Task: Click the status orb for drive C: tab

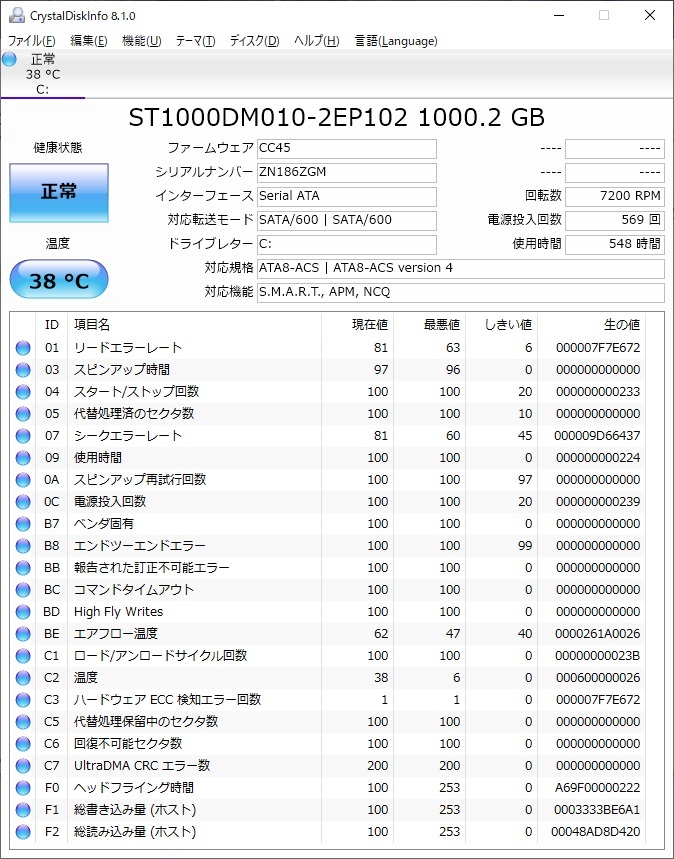Action: [9, 59]
